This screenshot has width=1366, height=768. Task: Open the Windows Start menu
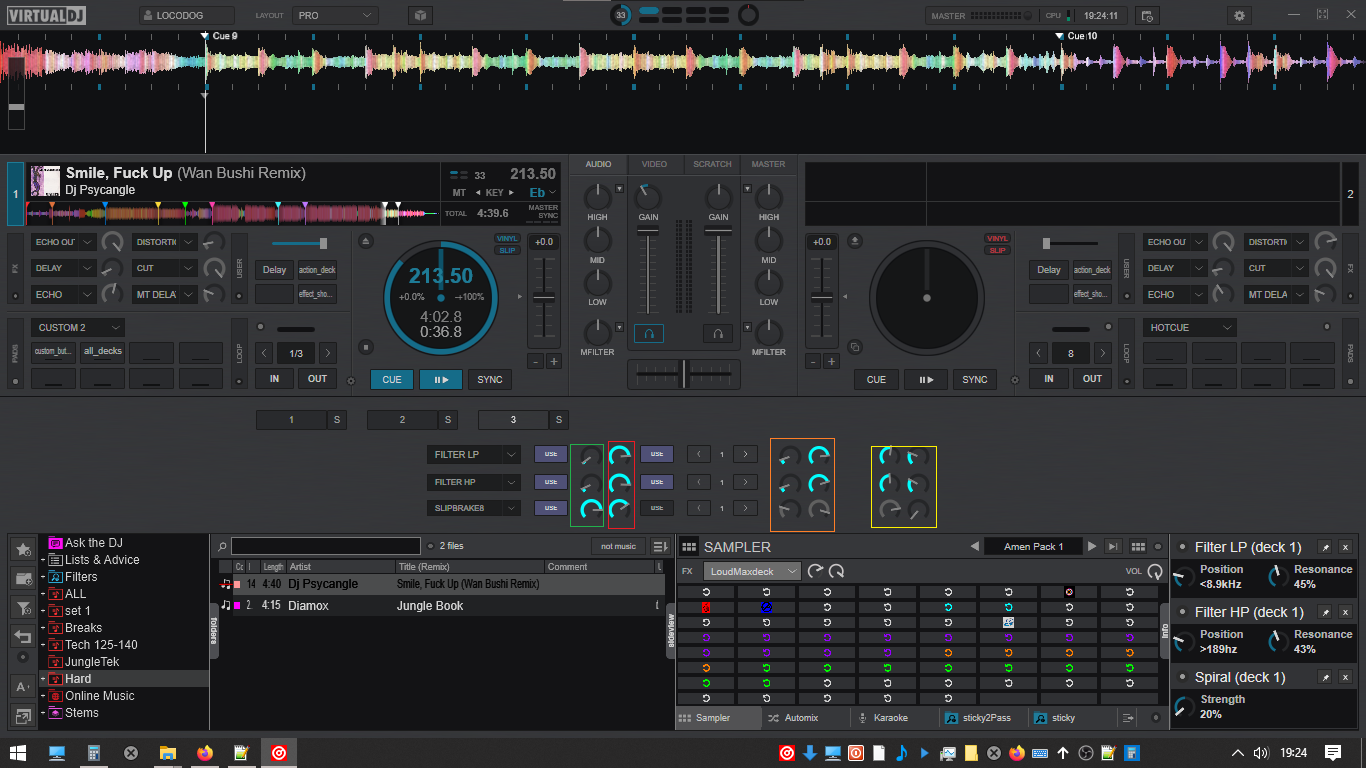(x=18, y=752)
